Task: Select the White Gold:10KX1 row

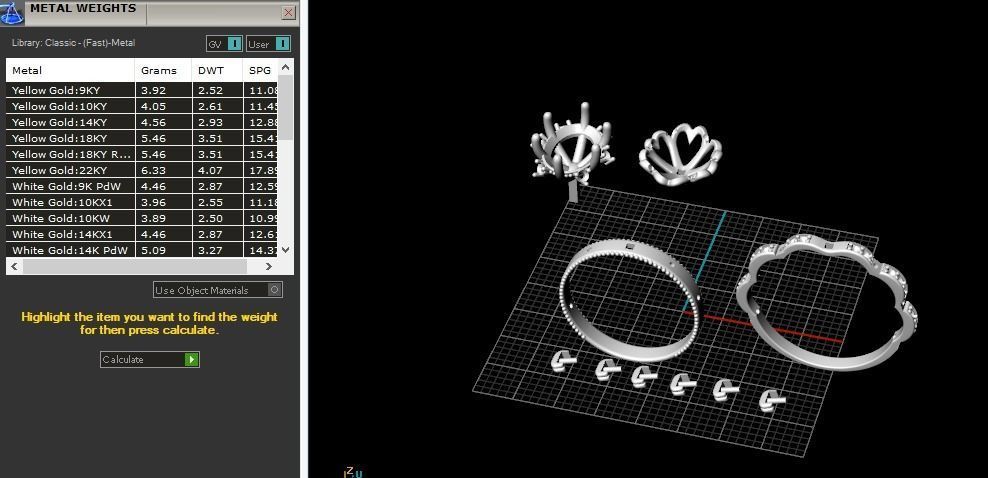Action: click(142, 202)
